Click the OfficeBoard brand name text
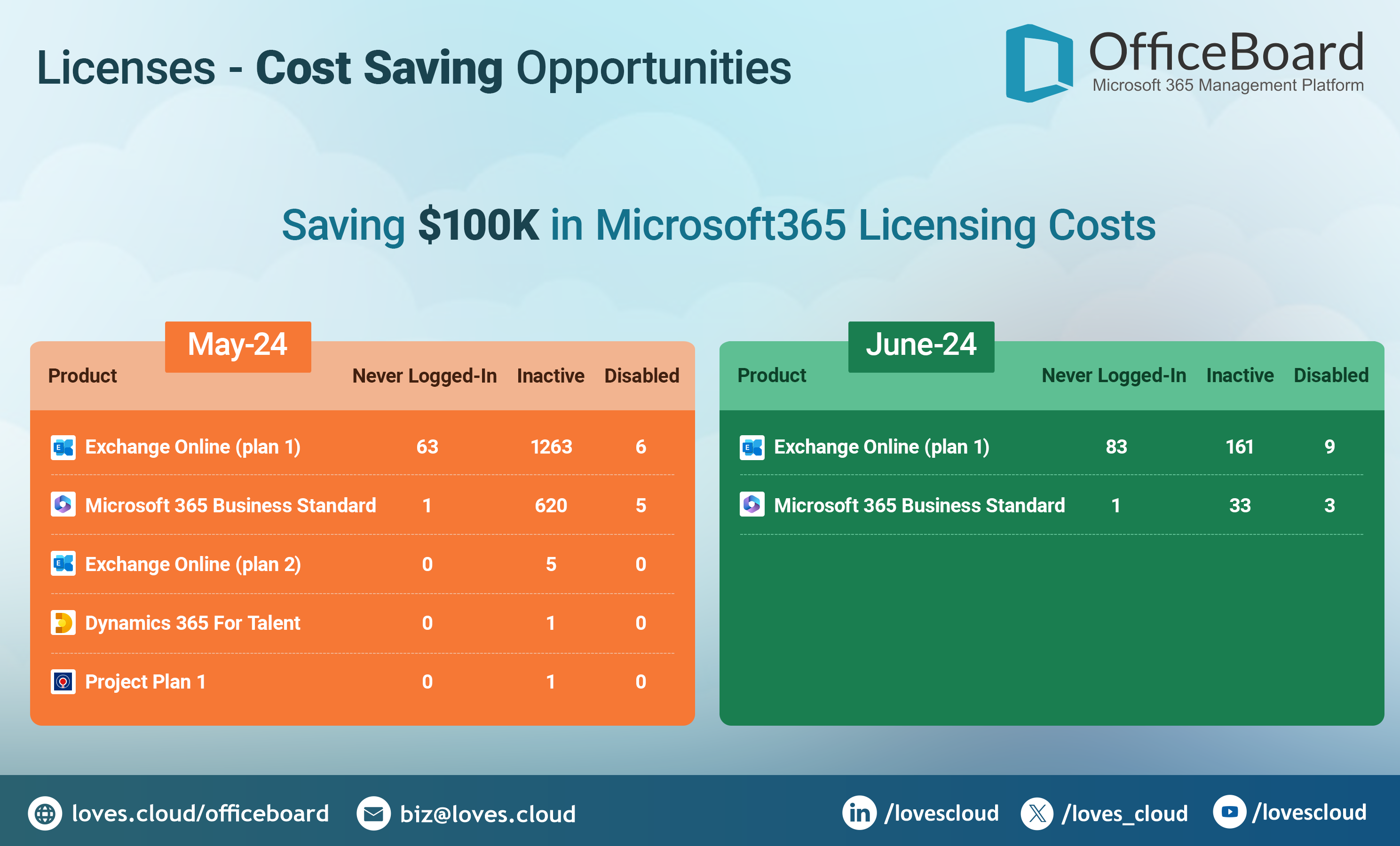 1226,52
